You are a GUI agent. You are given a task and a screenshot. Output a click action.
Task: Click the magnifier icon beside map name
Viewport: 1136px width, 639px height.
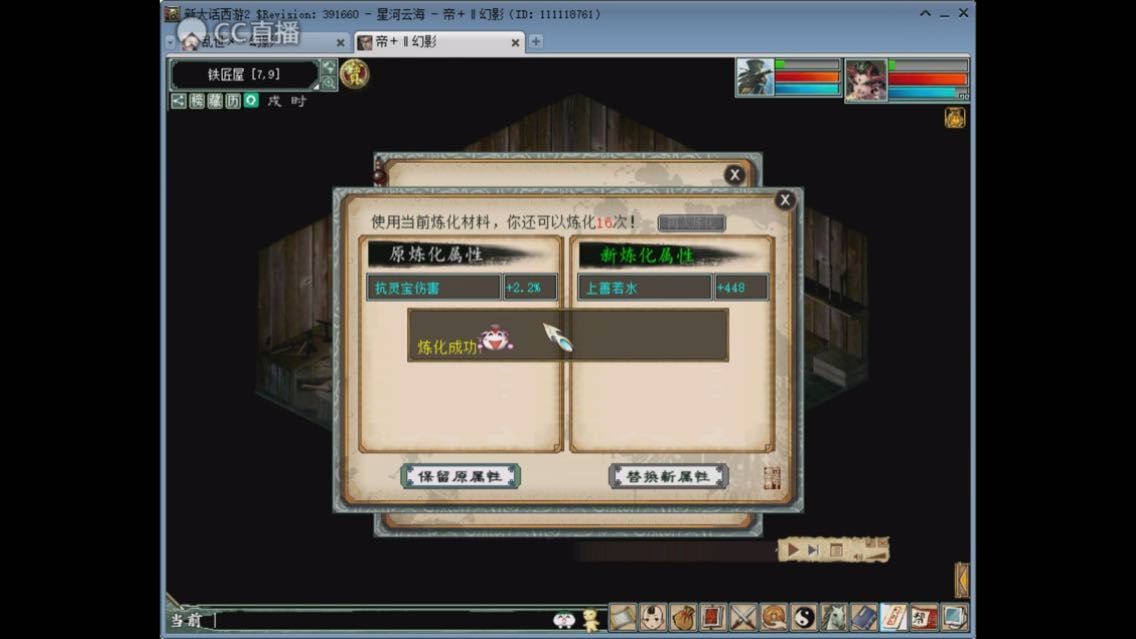click(x=329, y=83)
